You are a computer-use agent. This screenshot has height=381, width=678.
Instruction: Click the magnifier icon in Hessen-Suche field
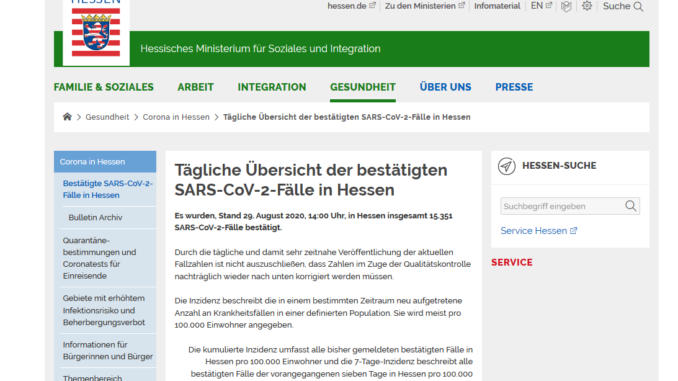(x=630, y=206)
